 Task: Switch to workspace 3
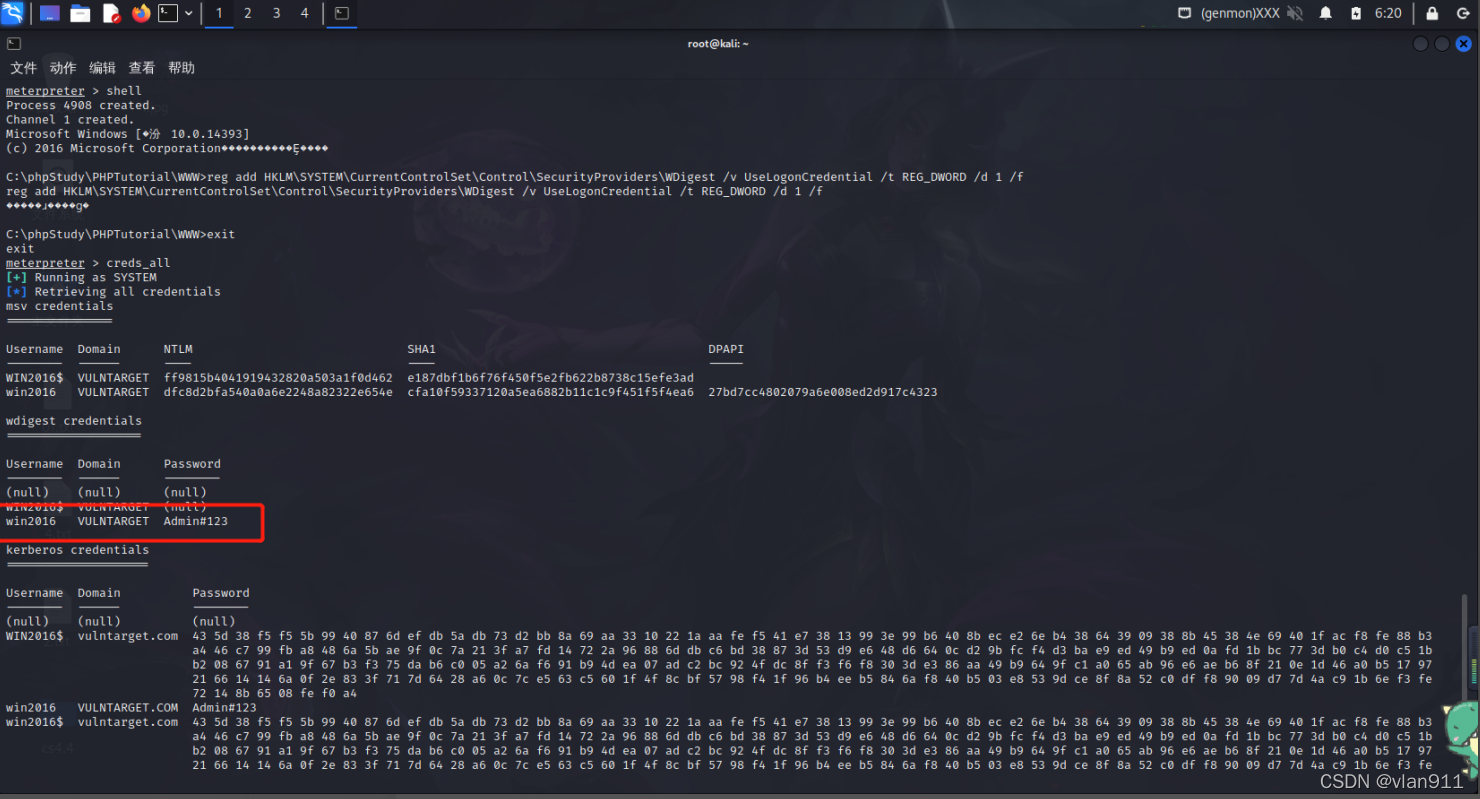pos(277,14)
